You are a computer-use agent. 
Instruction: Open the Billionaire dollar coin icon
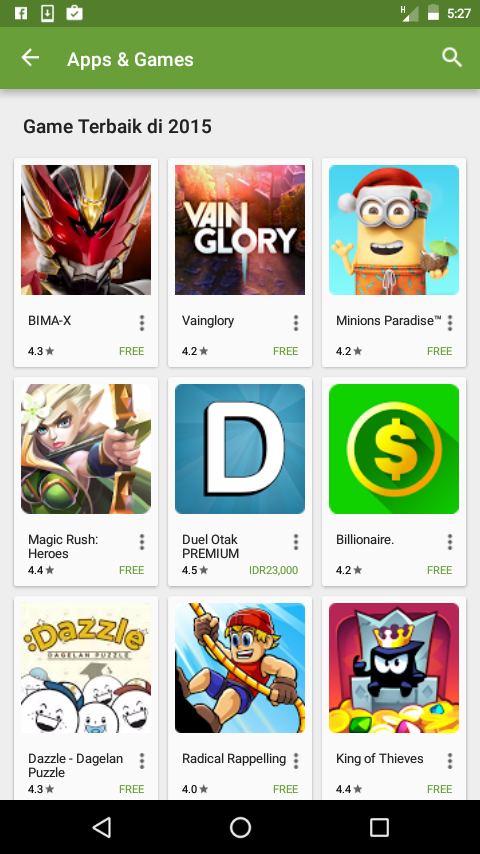pyautogui.click(x=394, y=449)
